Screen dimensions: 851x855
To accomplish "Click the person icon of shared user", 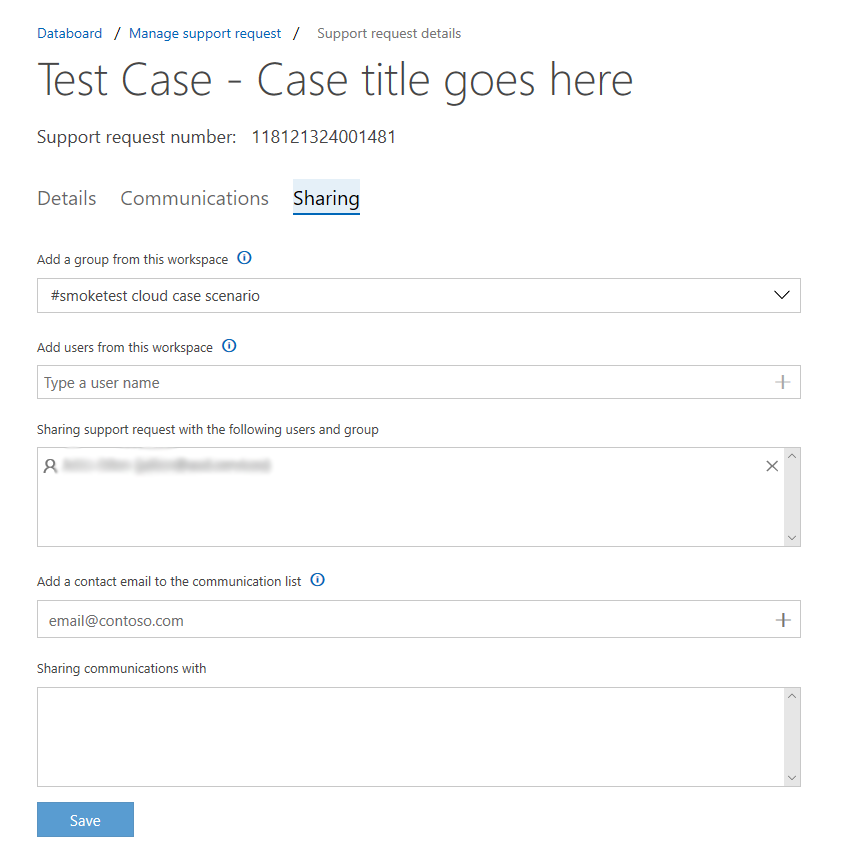I will [x=50, y=466].
